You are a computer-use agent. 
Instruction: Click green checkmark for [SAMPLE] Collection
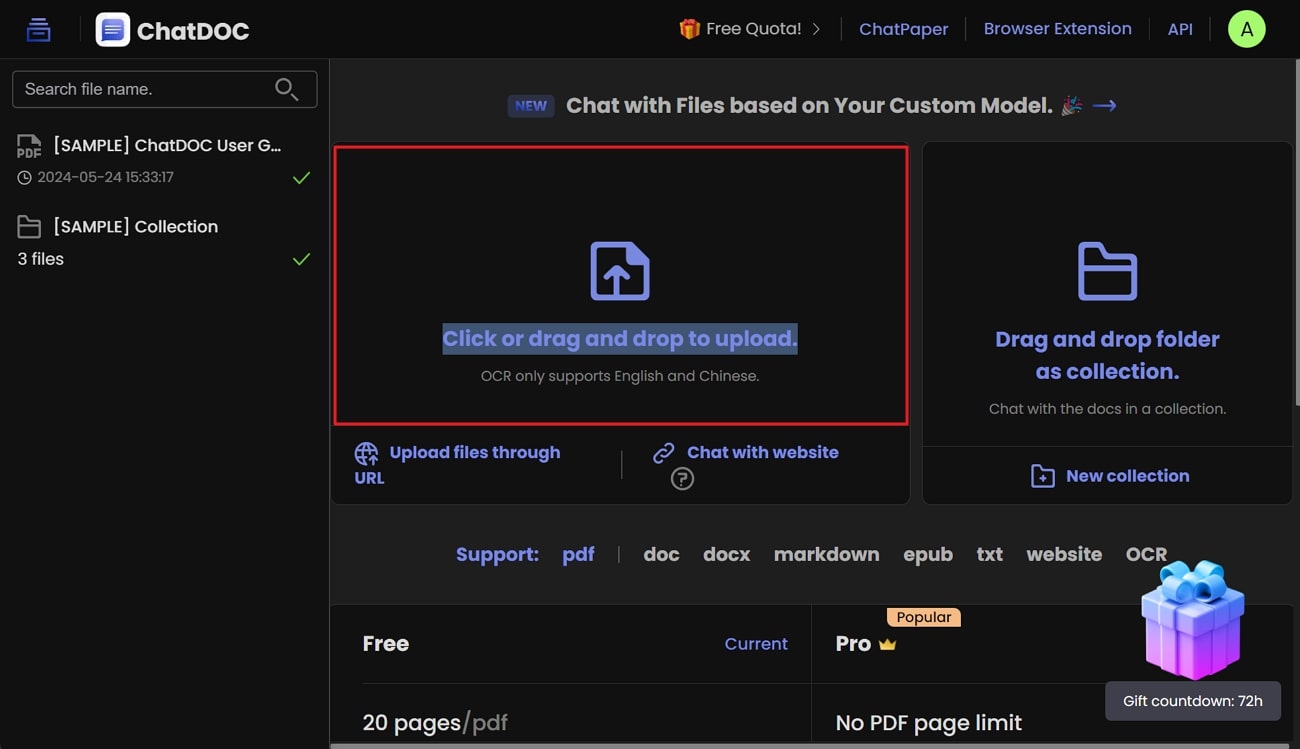301,259
